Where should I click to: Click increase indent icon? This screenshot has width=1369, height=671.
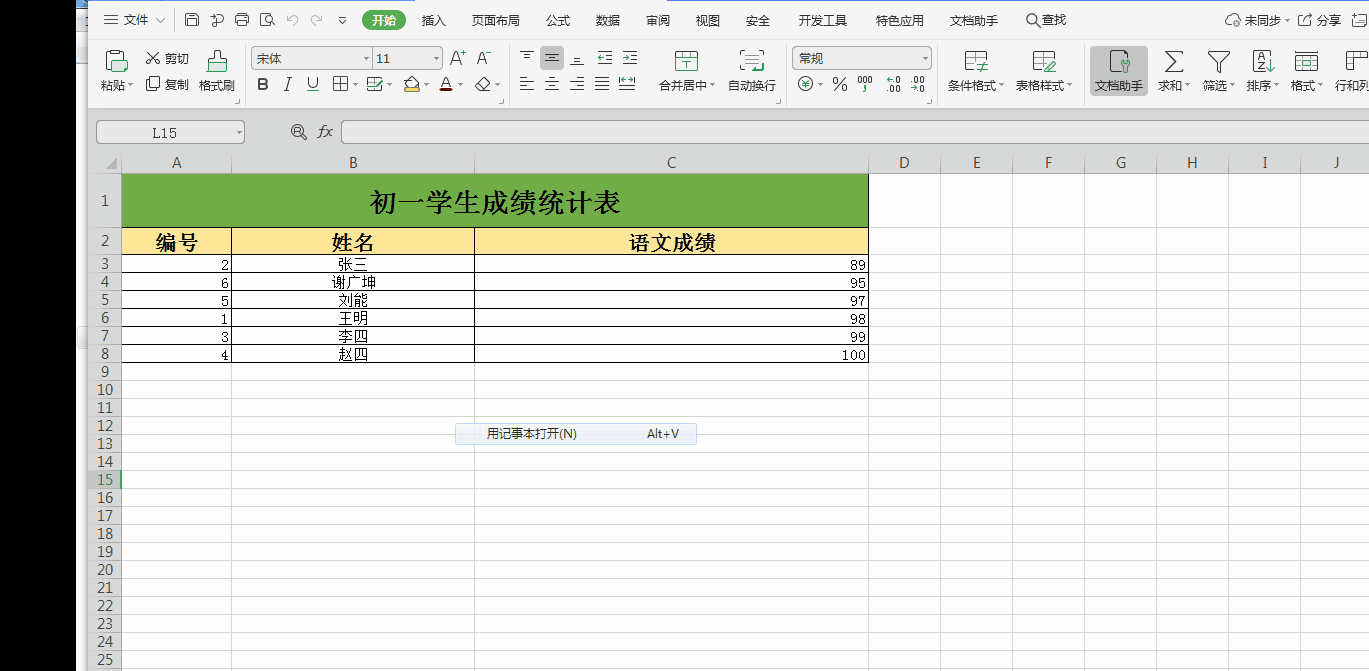630,58
